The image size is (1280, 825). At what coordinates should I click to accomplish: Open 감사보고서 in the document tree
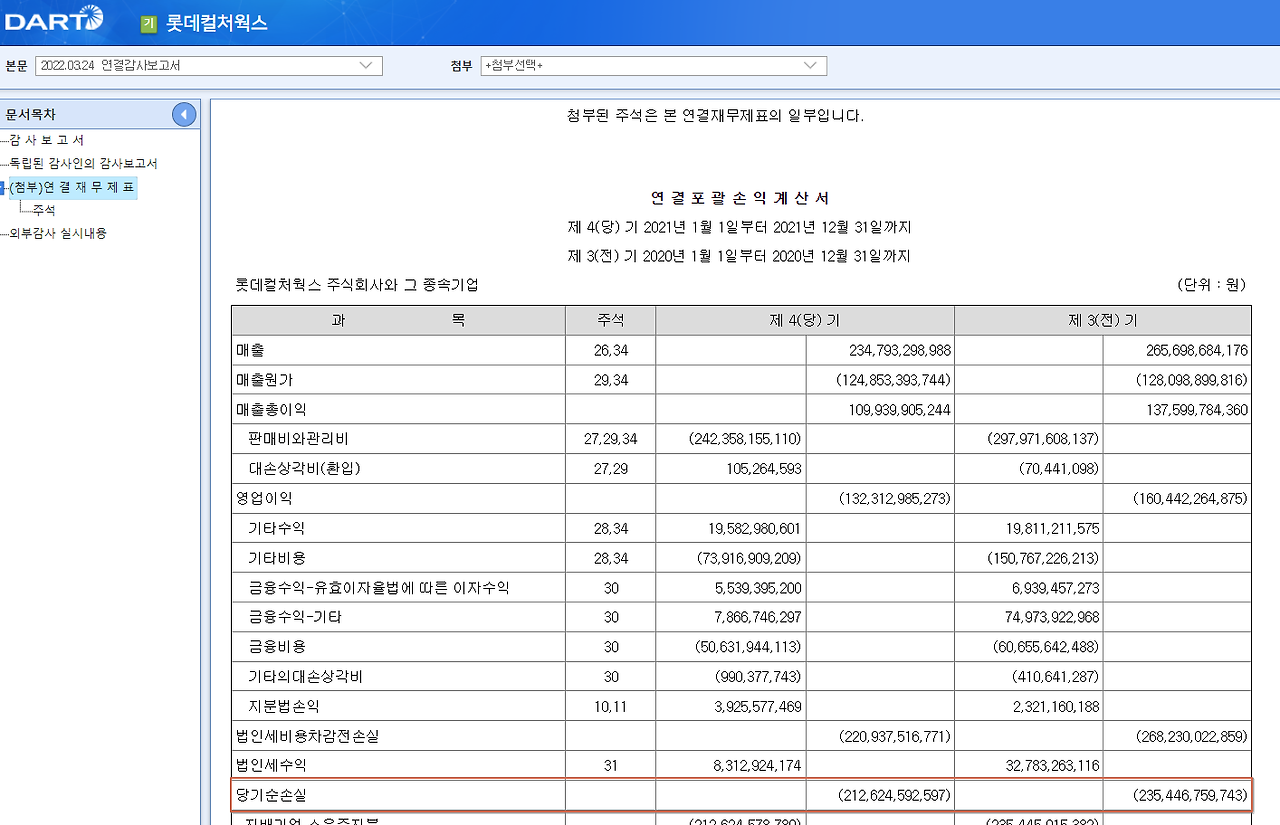[47, 140]
